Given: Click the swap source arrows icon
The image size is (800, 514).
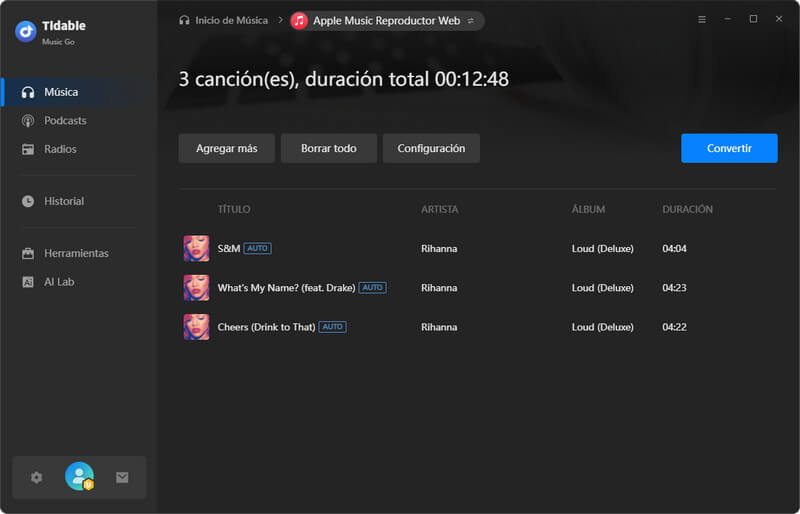Looking at the screenshot, I should point(471,21).
